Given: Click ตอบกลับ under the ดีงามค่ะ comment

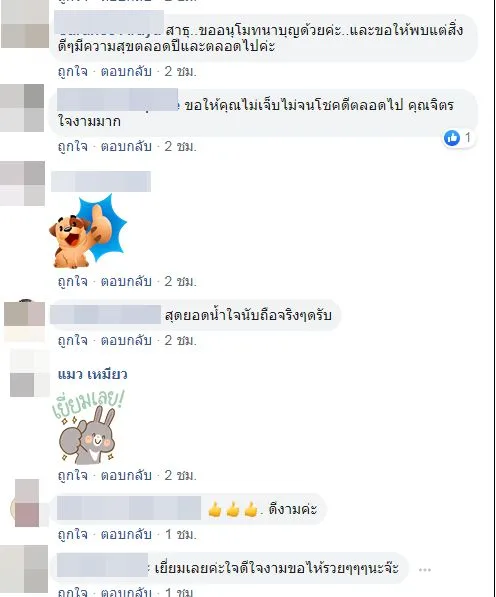Looking at the screenshot, I should tap(126, 535).
